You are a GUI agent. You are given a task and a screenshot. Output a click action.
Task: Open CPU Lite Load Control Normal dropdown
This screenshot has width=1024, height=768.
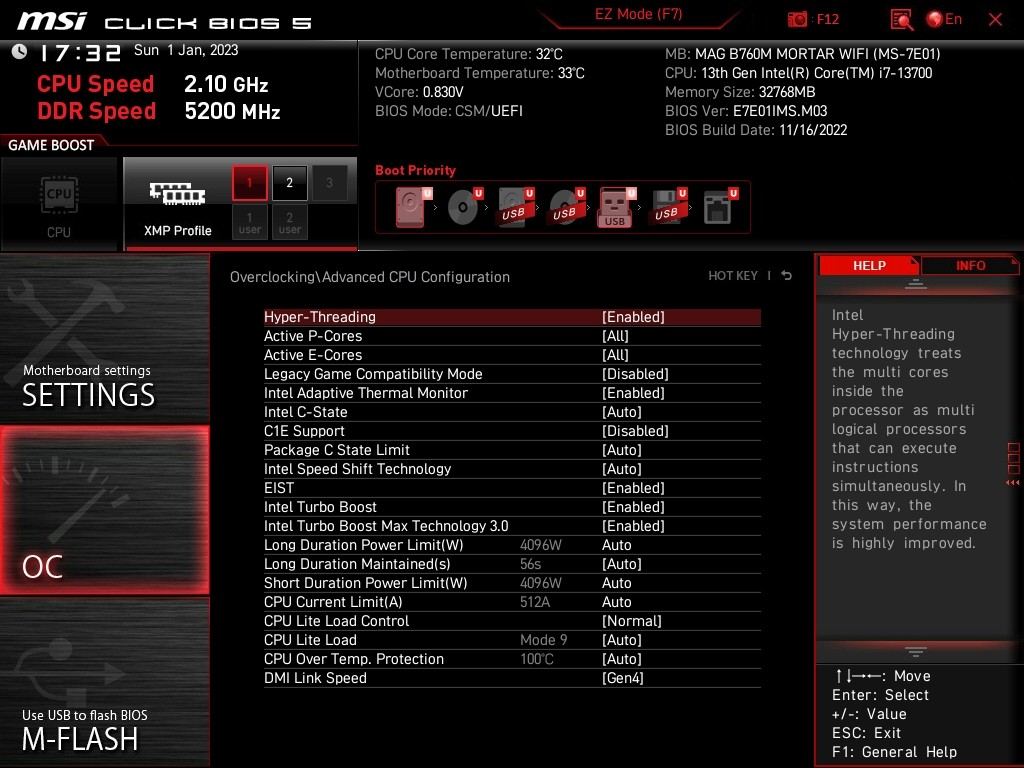pos(632,620)
